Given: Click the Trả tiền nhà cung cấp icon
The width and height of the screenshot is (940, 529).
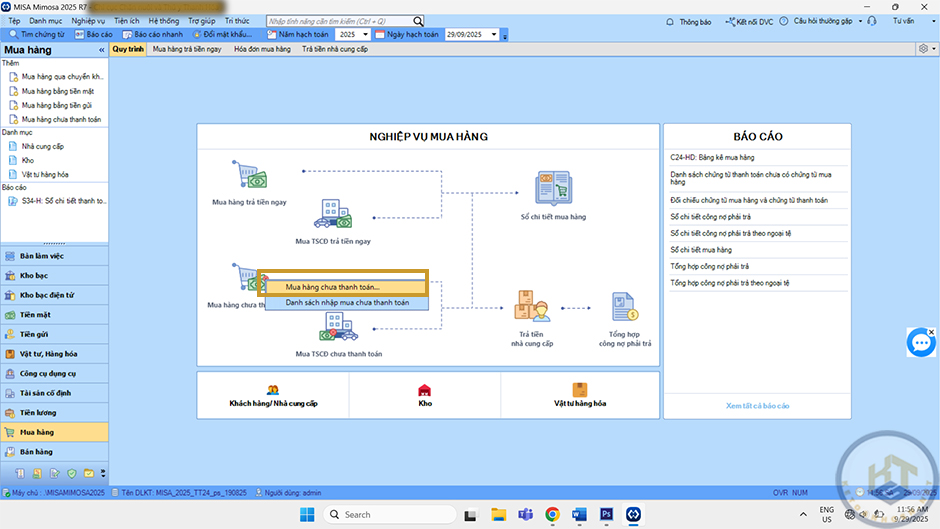Looking at the screenshot, I should point(531,306).
